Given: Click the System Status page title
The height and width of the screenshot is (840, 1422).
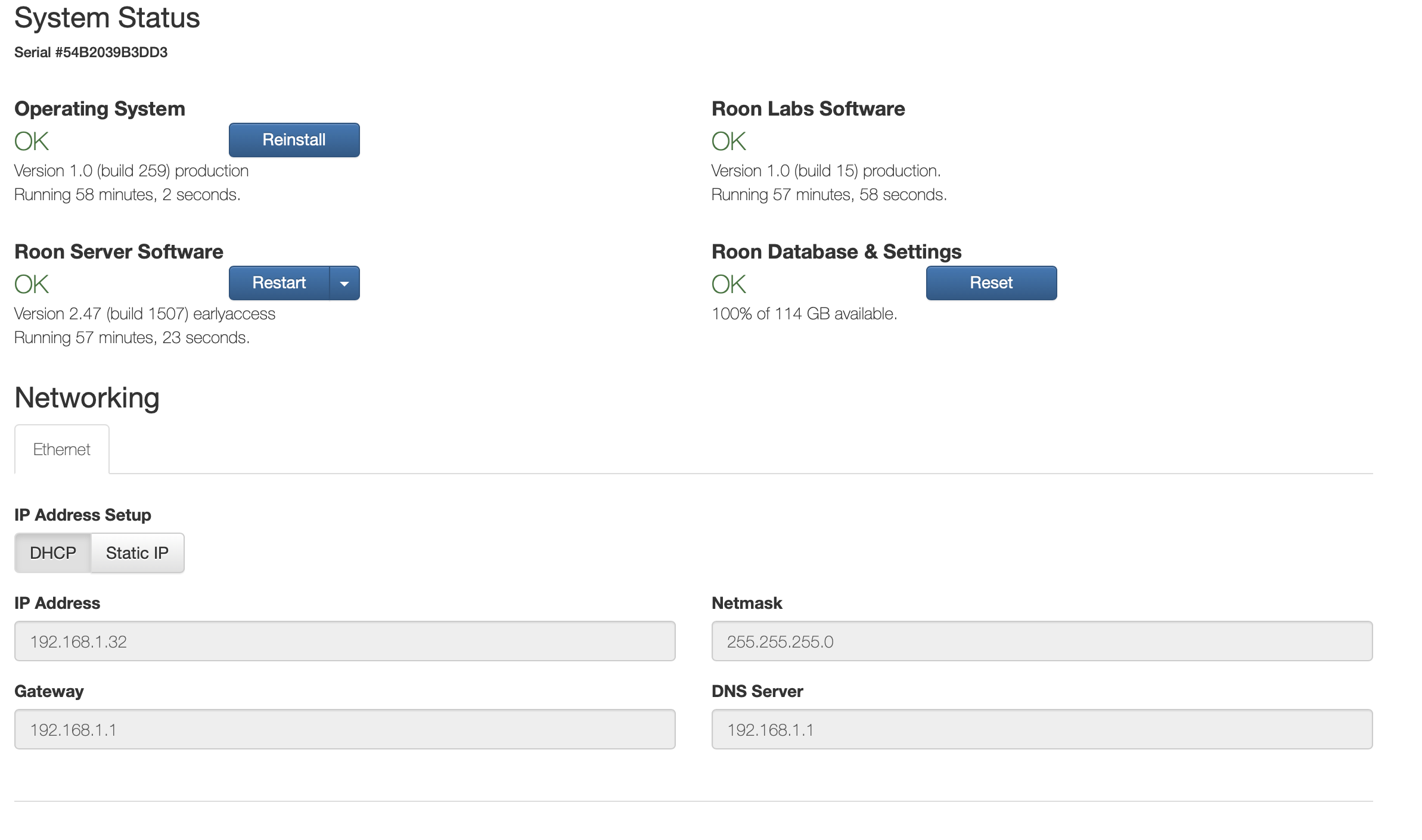Looking at the screenshot, I should 107,18.
